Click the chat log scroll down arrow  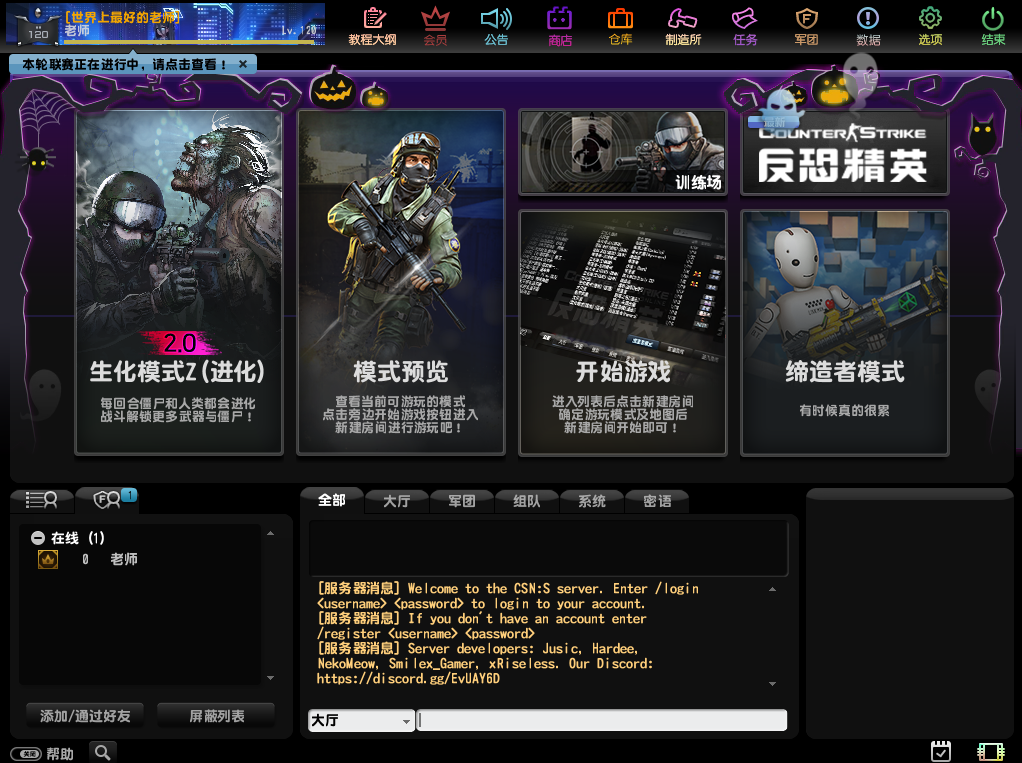tap(772, 684)
